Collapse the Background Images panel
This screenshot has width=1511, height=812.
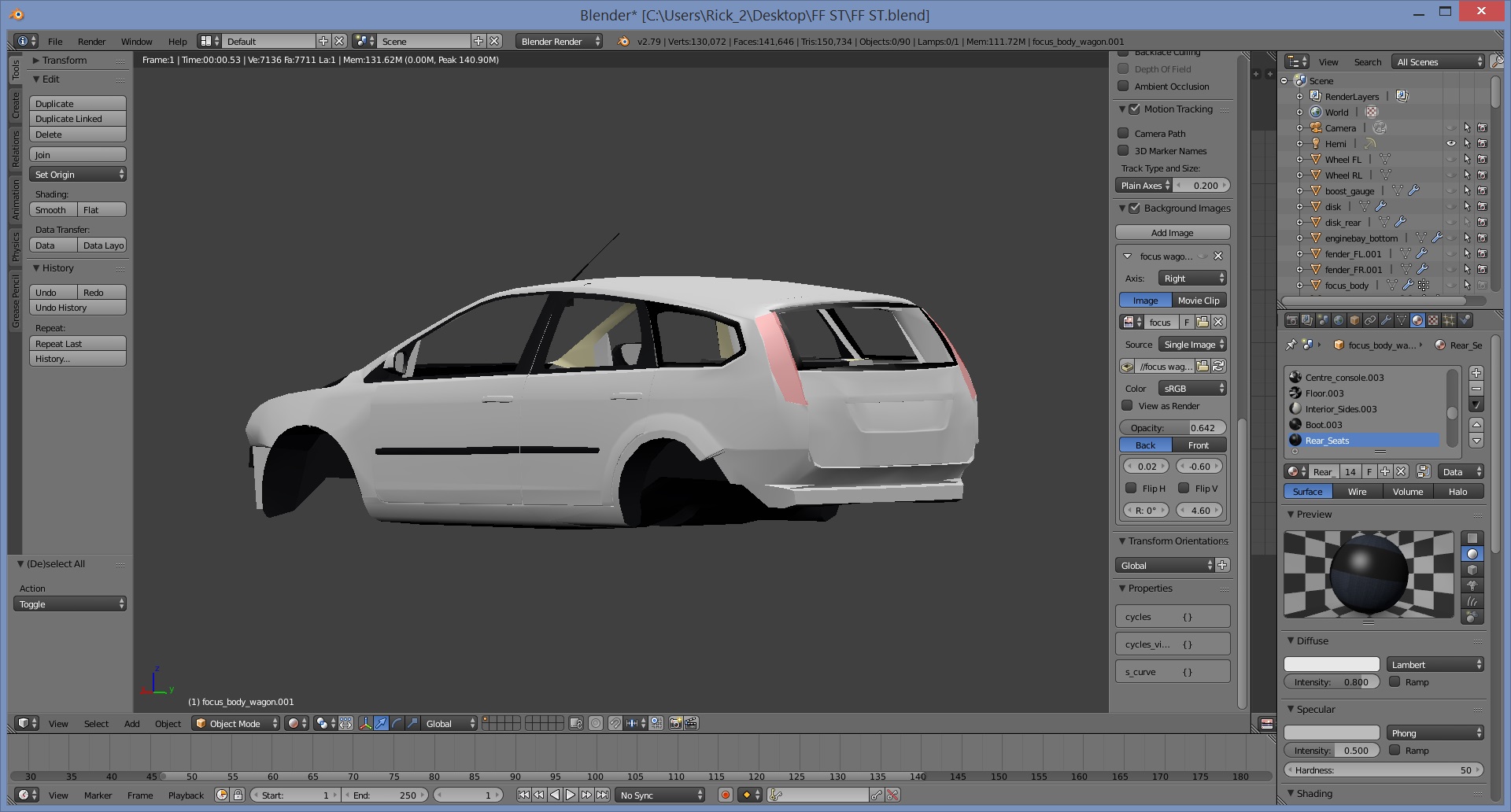[1122, 209]
